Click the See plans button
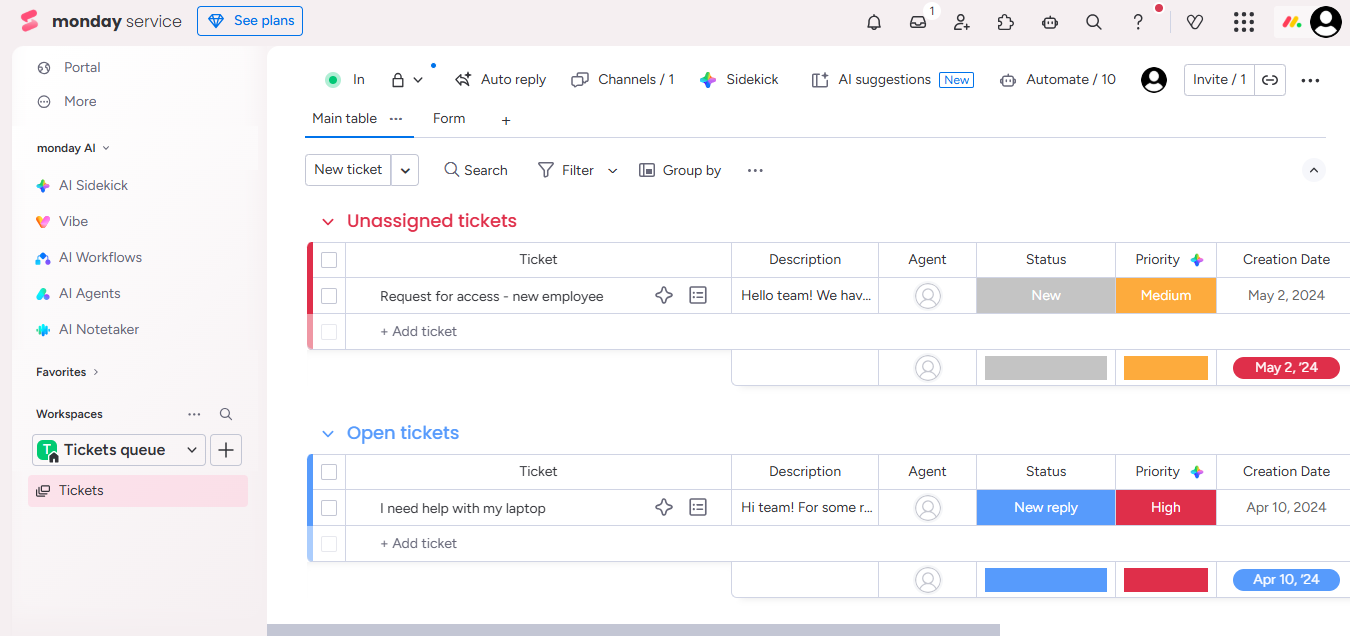1350x636 pixels. (x=250, y=21)
